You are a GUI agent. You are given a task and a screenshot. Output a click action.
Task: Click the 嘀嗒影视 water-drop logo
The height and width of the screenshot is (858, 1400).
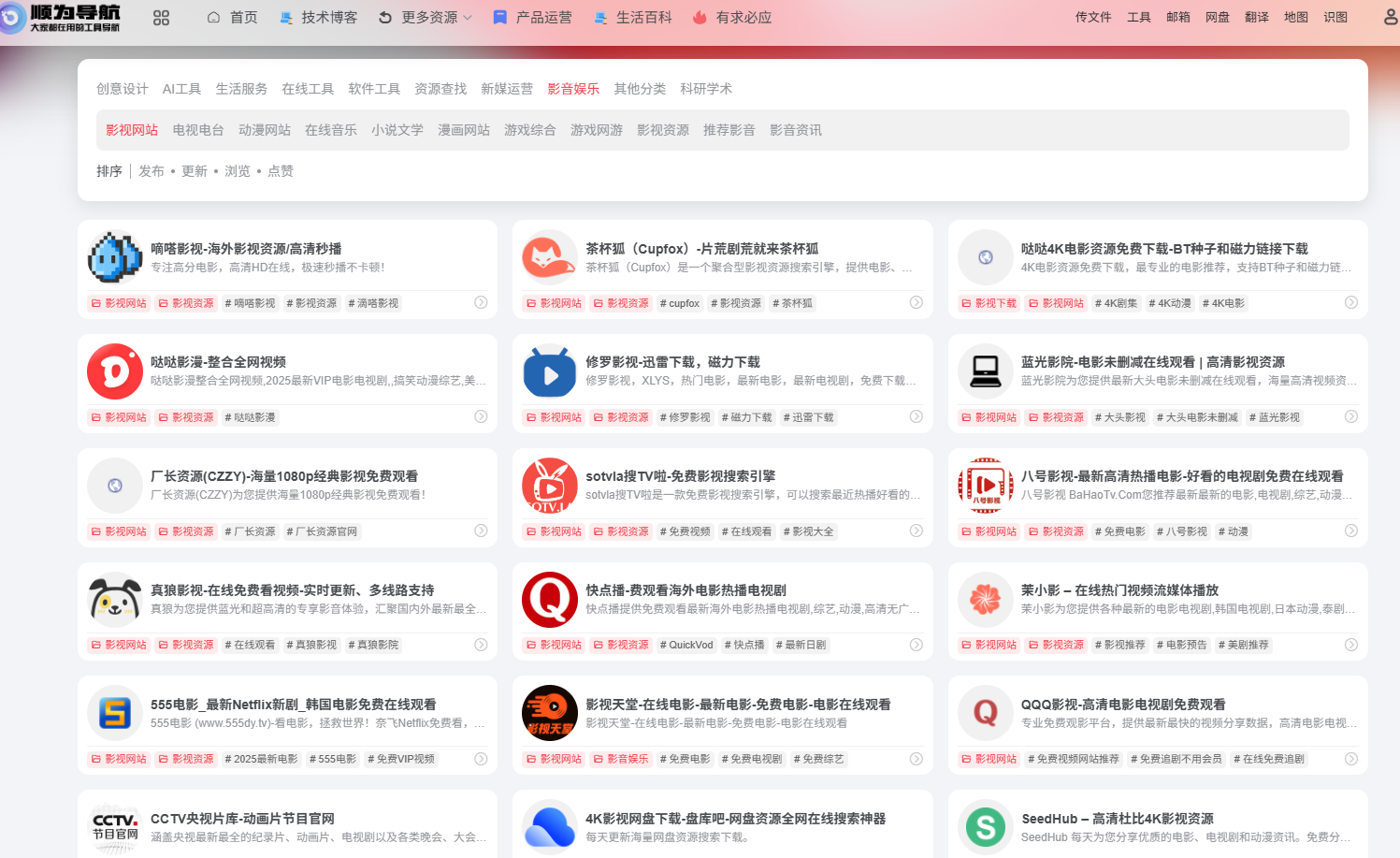pyautogui.click(x=114, y=256)
